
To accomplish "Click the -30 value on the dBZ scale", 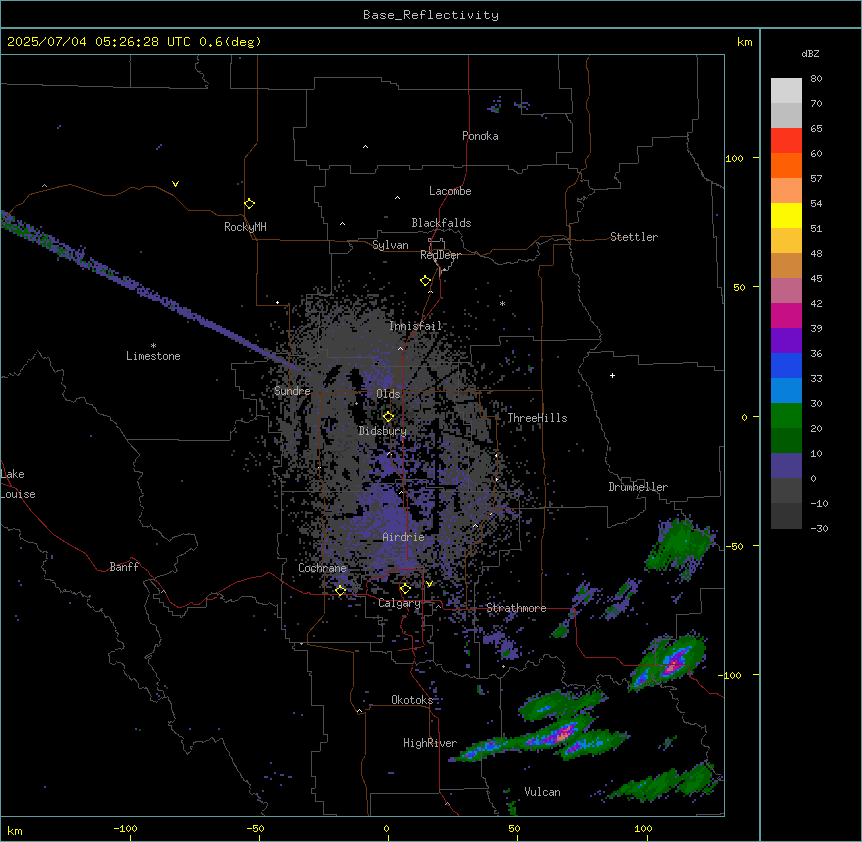I will pos(819,529).
